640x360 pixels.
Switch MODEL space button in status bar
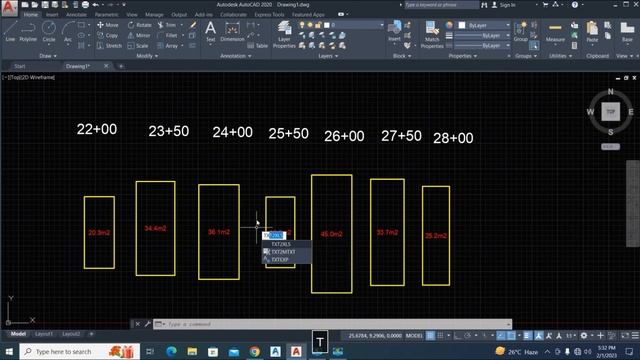(x=414, y=336)
